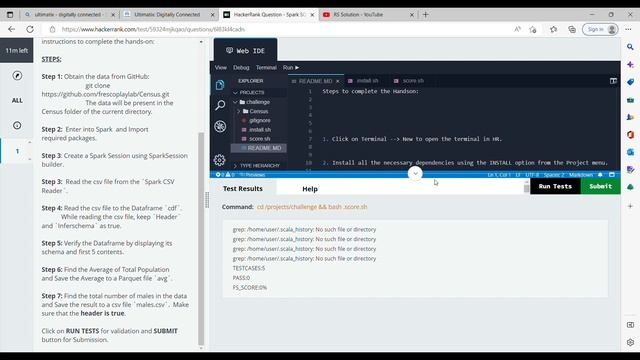Select README.MD in explorer tree
The height and width of the screenshot is (360, 640).
pos(259,148)
